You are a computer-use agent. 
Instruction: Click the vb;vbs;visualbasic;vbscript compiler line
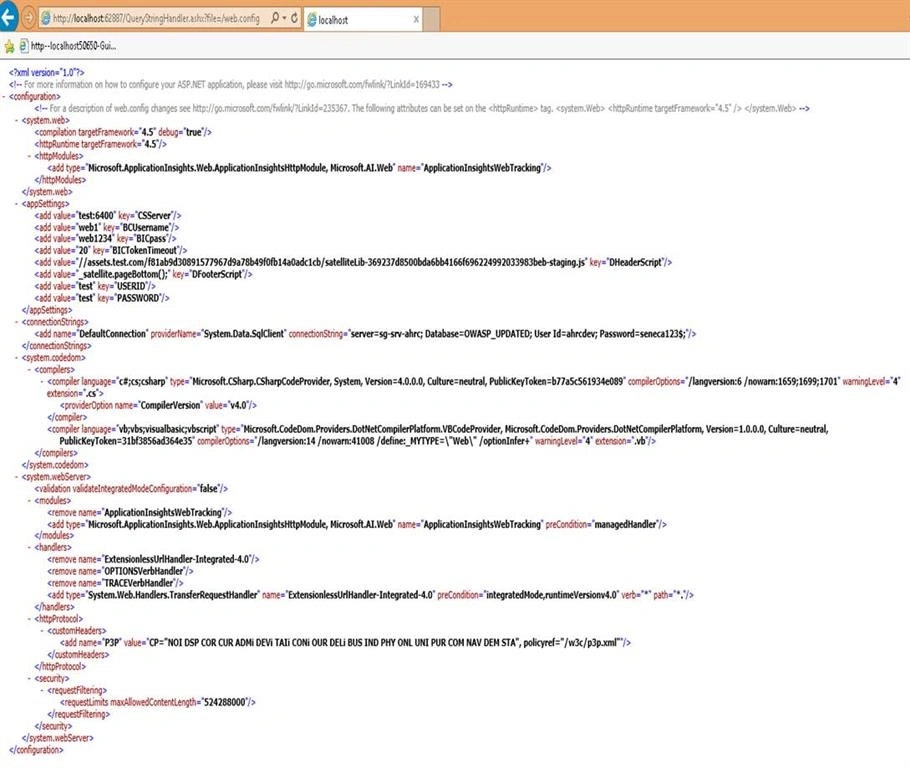(x=438, y=435)
